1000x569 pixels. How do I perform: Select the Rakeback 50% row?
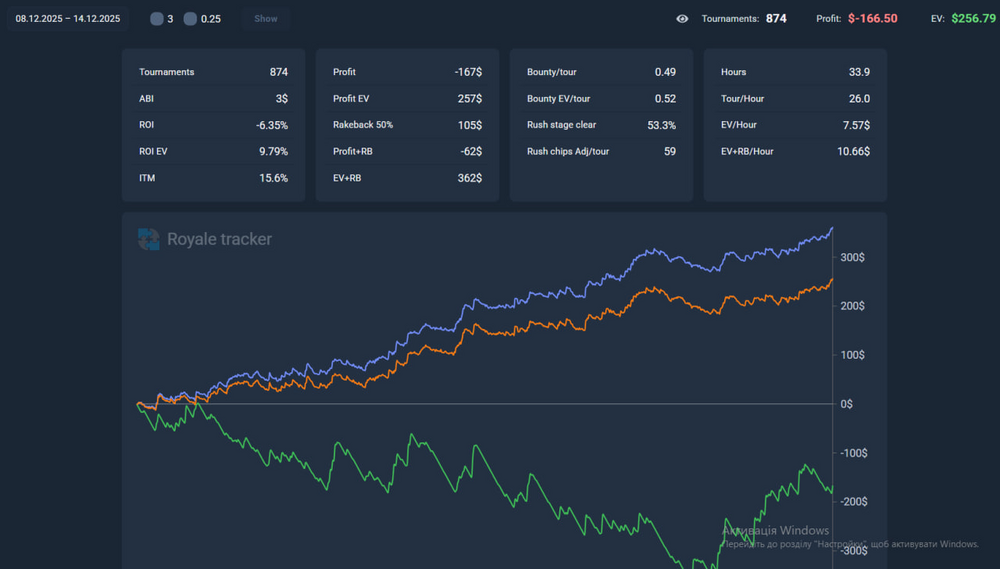[407, 125]
